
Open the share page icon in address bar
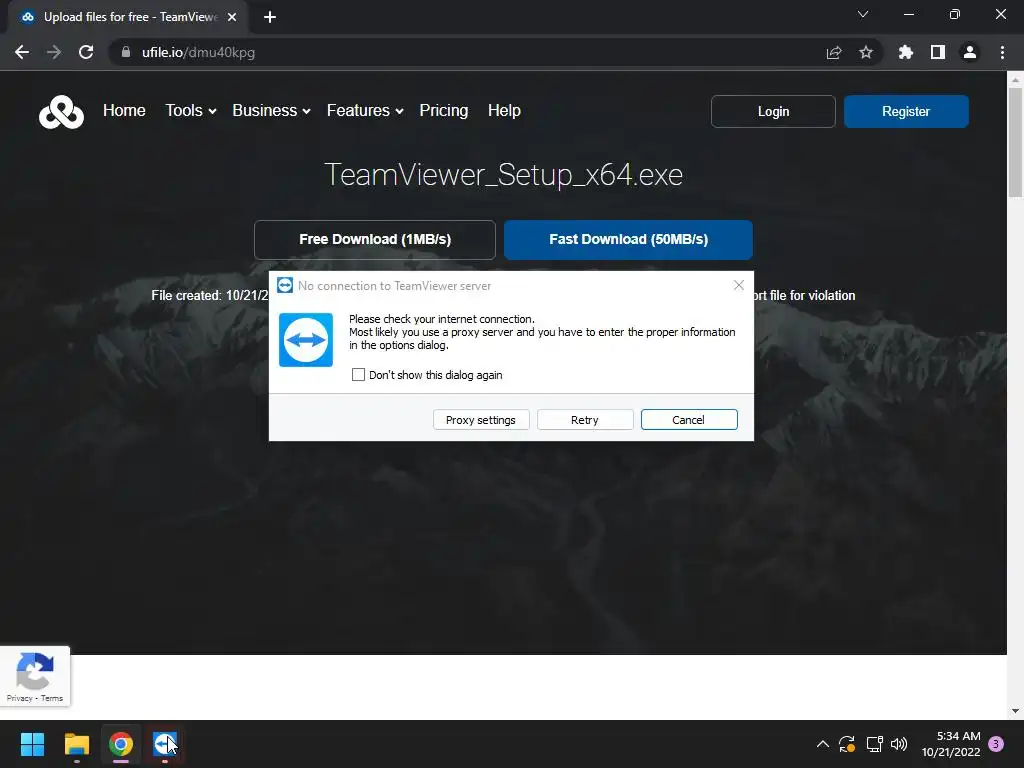pos(834,52)
